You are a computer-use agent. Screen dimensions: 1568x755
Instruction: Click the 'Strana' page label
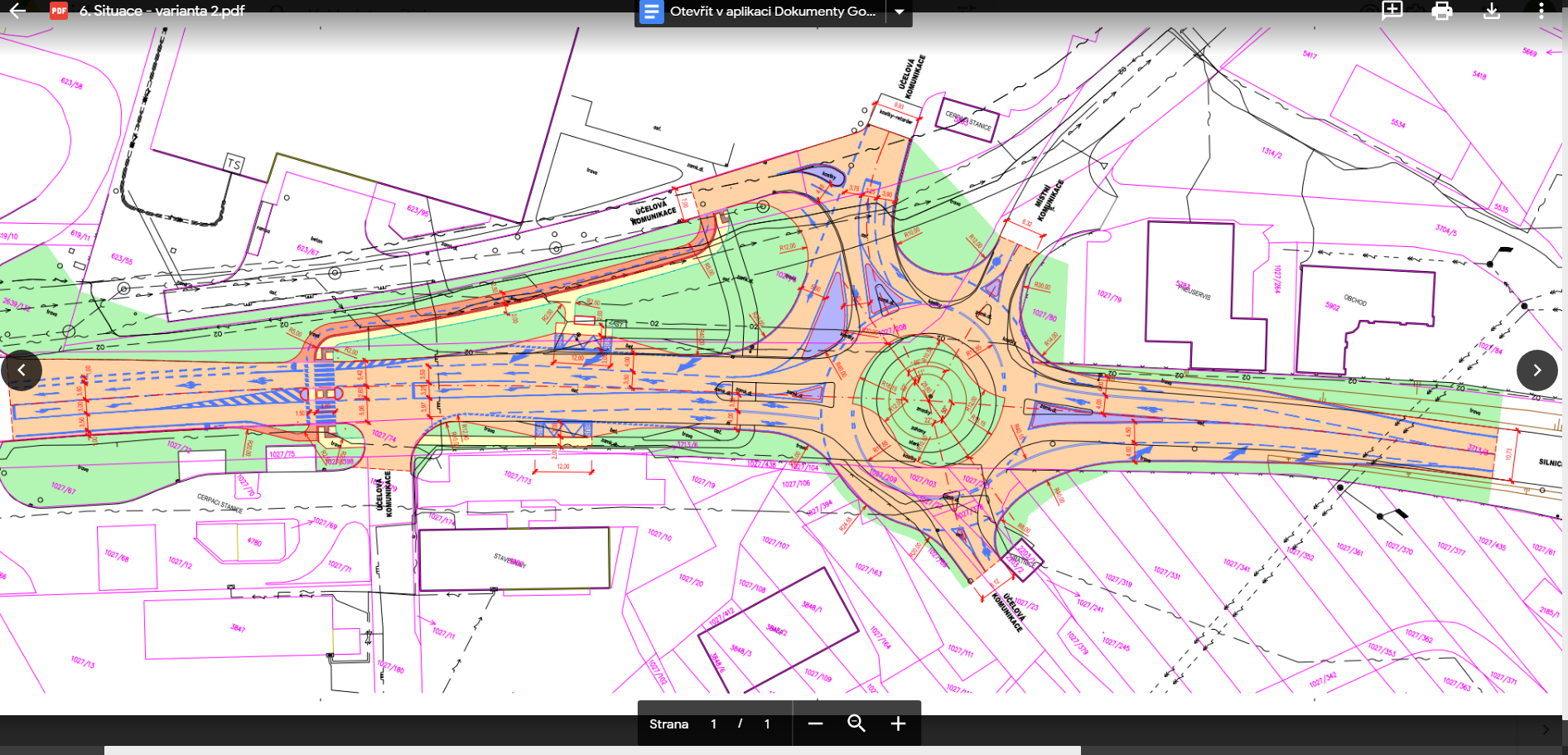tap(668, 724)
